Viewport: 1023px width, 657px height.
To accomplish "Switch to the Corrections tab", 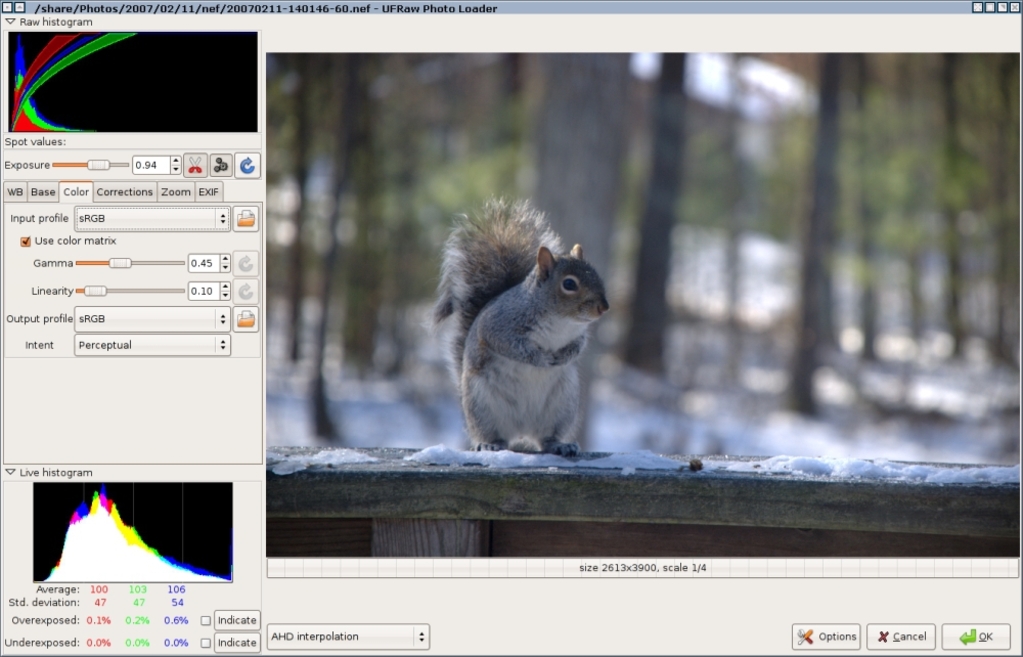I will click(125, 192).
